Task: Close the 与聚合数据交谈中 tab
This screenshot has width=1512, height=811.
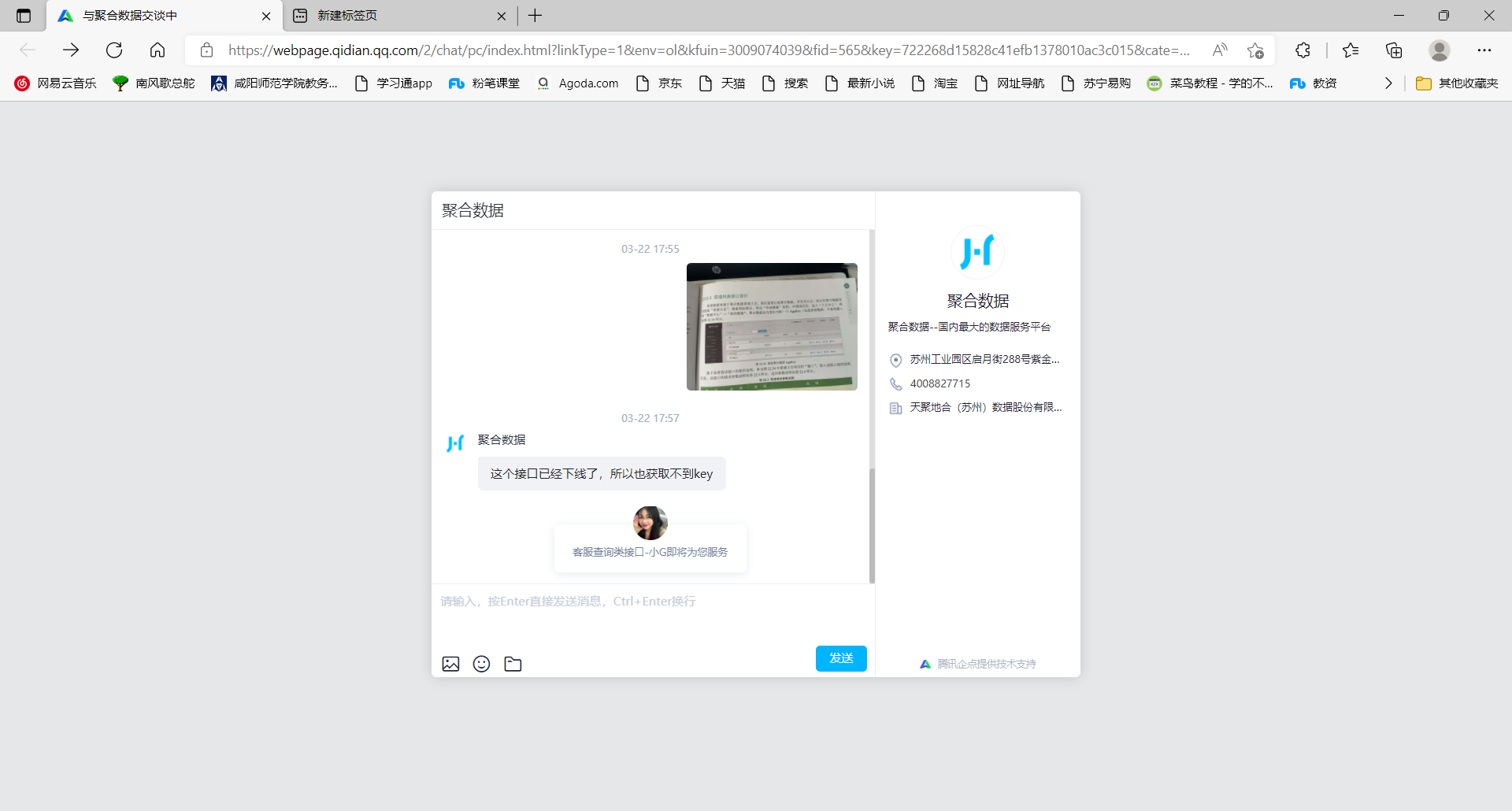Action: coord(266,16)
